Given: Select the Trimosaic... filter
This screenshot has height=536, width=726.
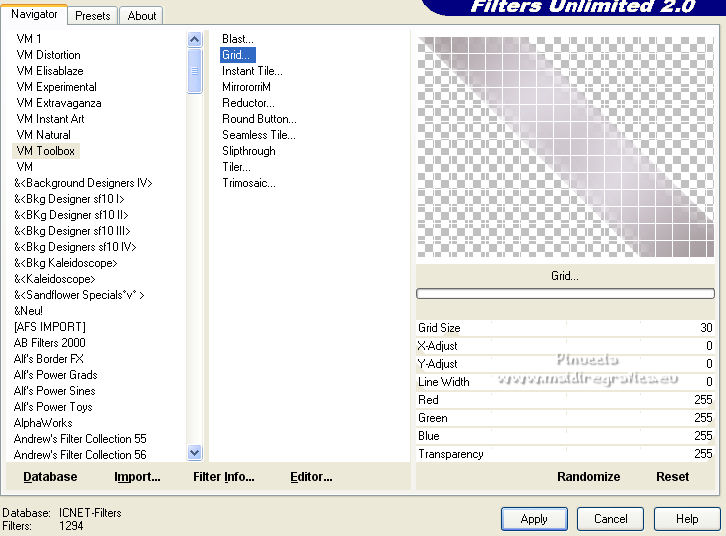Looking at the screenshot, I should pyautogui.click(x=249, y=183).
